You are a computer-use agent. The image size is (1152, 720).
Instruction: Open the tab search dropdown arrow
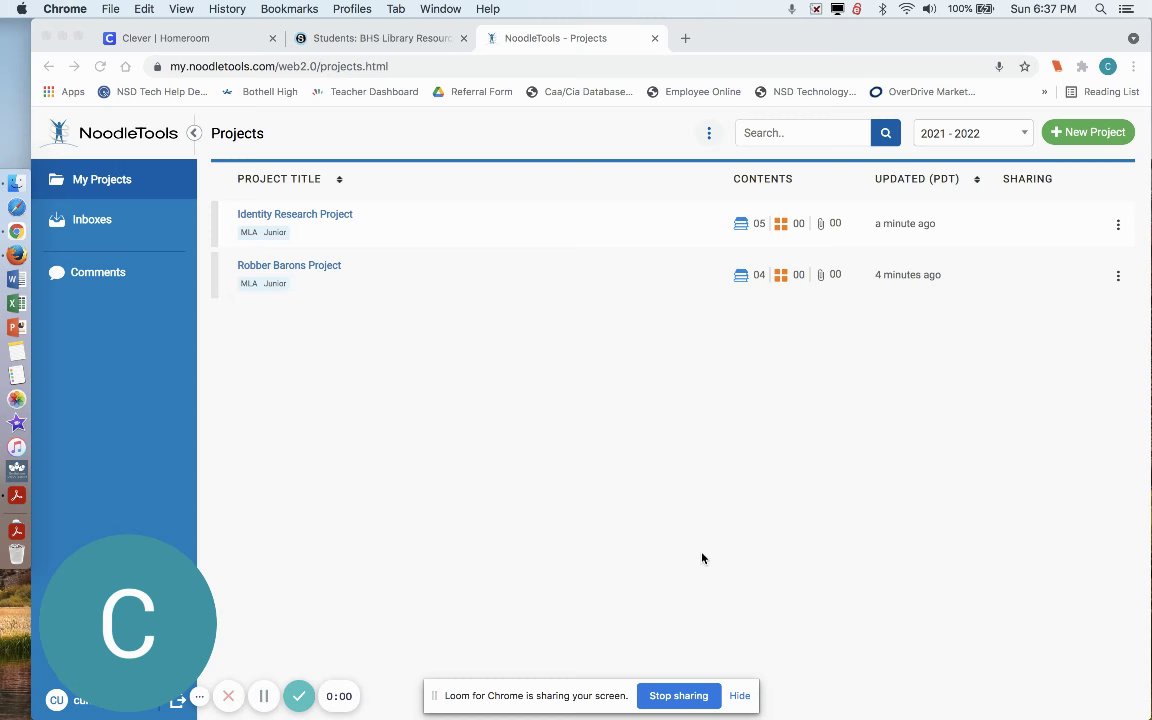tap(1133, 38)
